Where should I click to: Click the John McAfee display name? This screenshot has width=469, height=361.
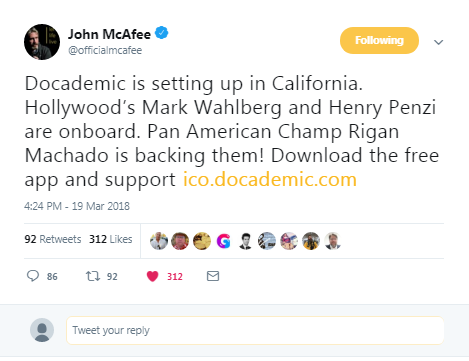[109, 34]
